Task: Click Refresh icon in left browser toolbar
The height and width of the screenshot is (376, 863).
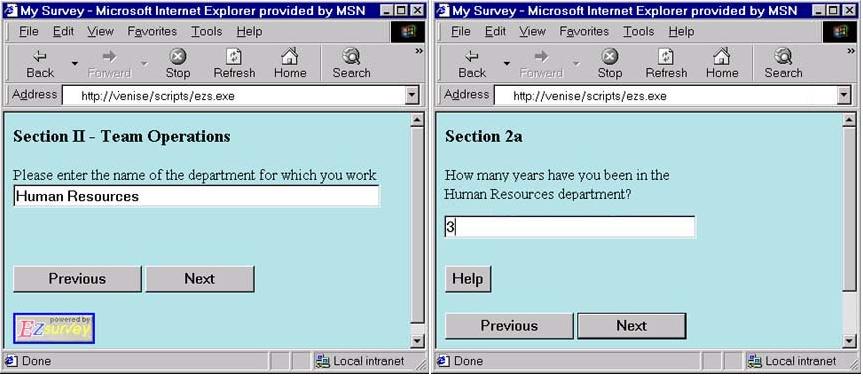Action: coord(234,56)
